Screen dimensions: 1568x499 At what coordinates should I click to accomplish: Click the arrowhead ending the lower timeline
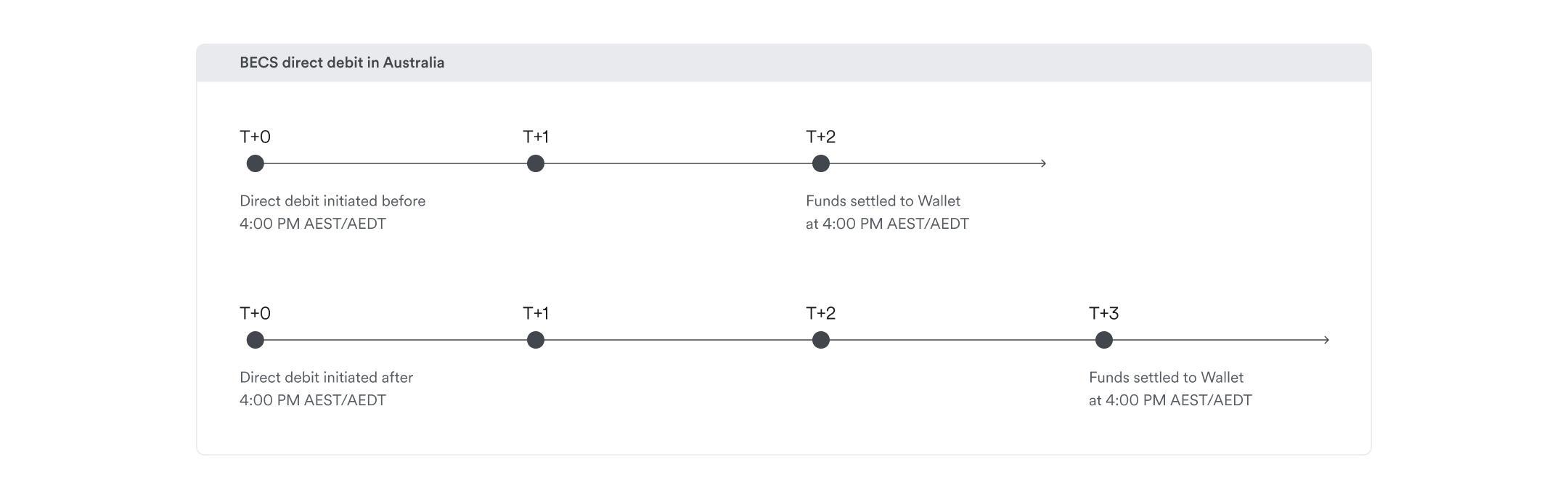[1326, 340]
